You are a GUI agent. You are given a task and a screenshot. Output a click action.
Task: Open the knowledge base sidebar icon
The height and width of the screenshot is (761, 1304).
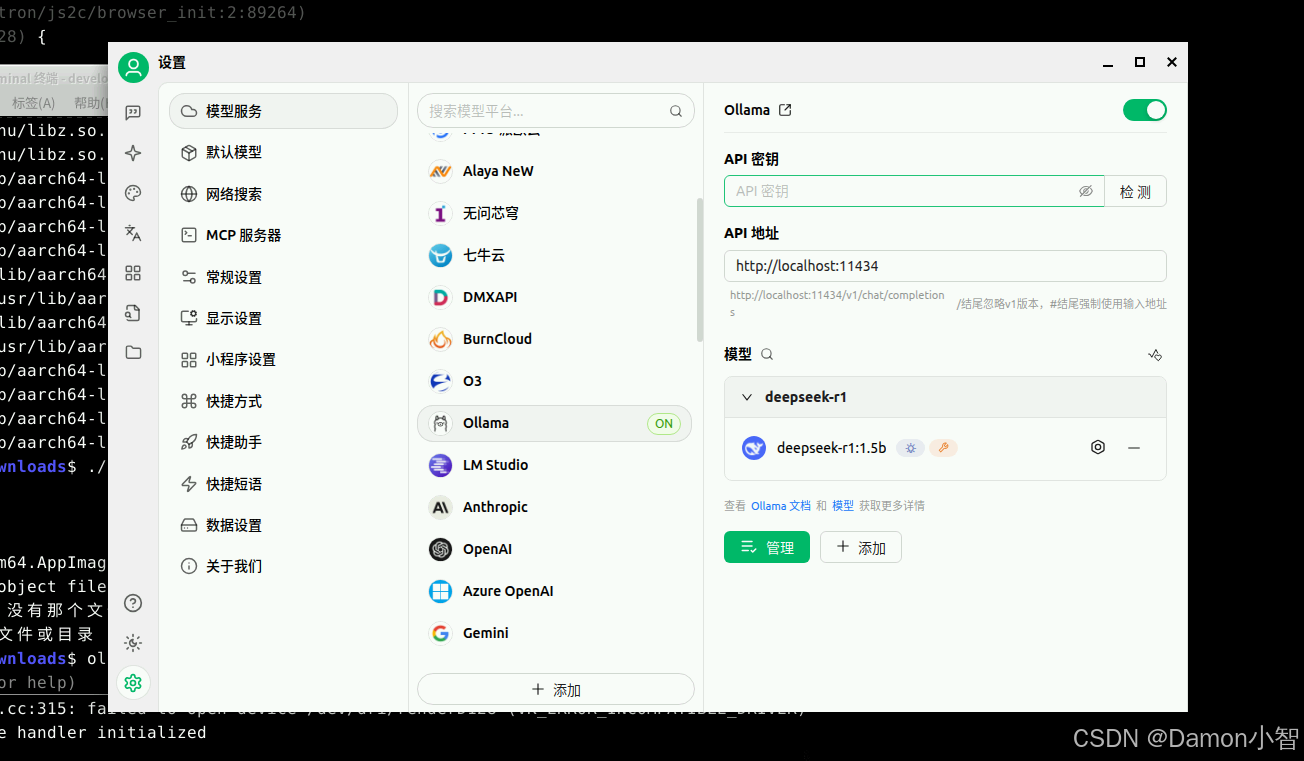[x=133, y=313]
